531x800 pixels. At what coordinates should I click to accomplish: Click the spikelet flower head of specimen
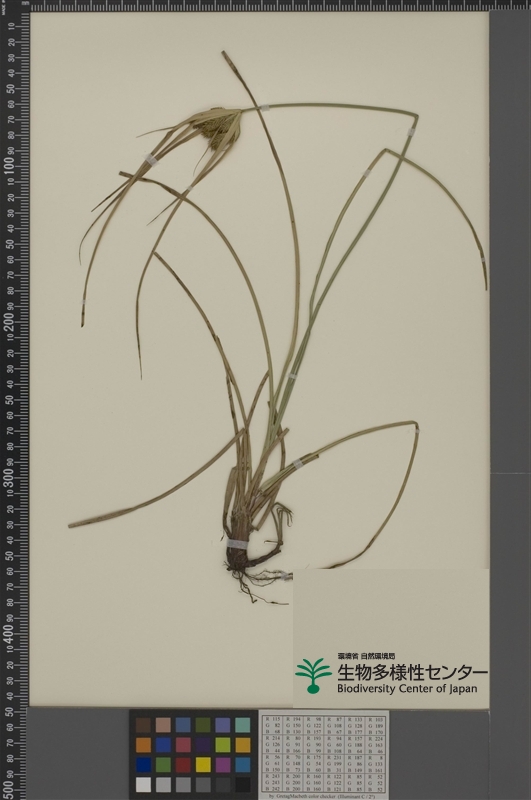click(x=219, y=132)
